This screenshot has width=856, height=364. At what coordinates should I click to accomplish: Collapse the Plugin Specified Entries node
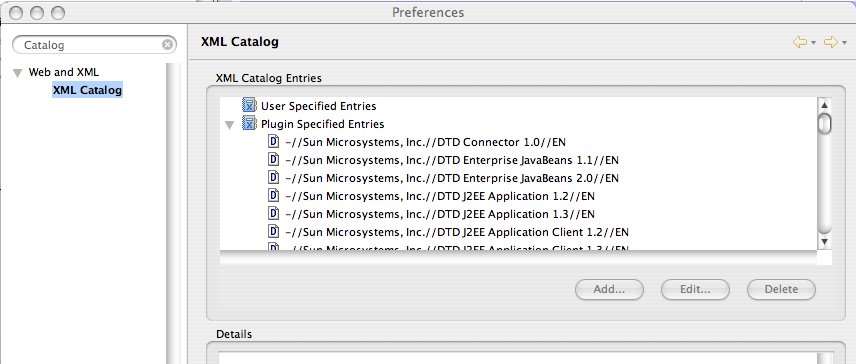[230, 125]
